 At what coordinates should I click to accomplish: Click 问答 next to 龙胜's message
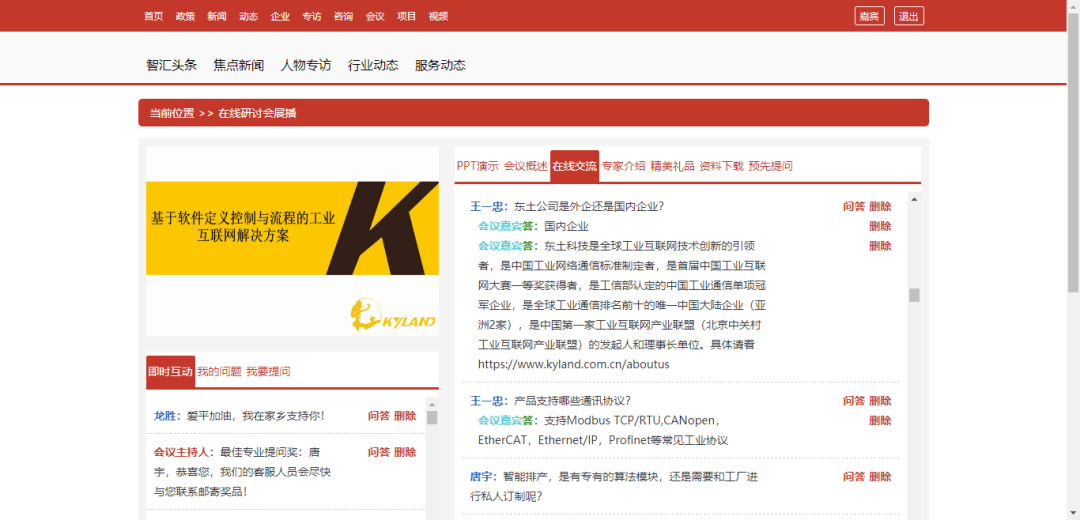click(x=378, y=416)
